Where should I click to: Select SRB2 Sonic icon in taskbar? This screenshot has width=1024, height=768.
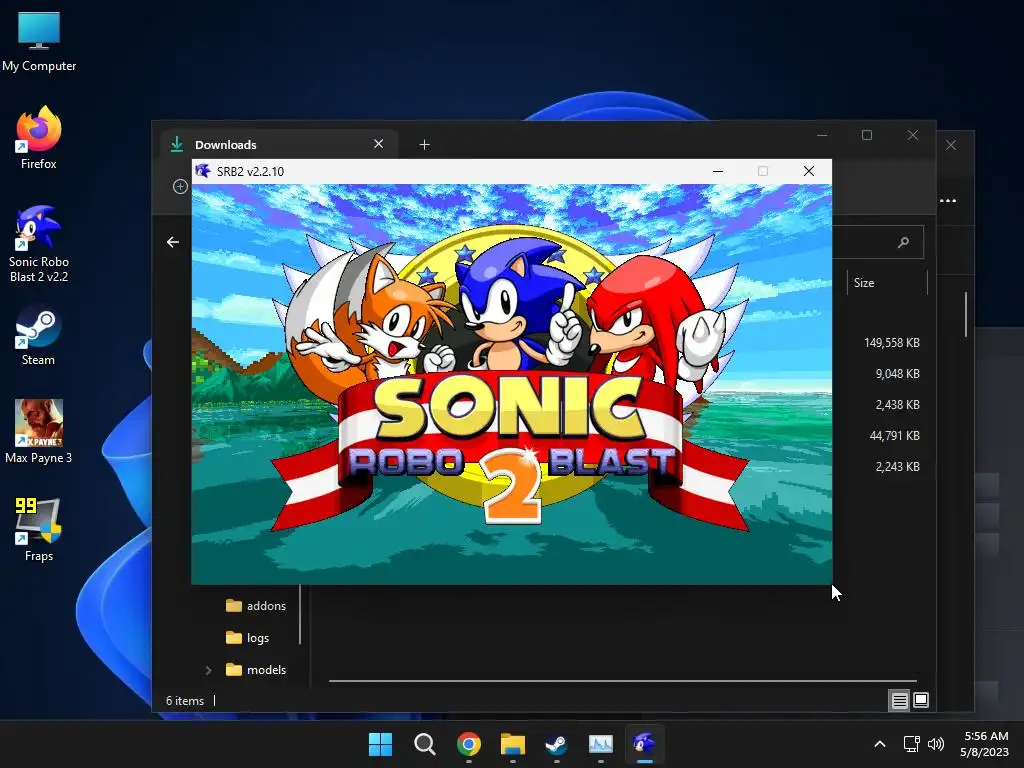645,744
